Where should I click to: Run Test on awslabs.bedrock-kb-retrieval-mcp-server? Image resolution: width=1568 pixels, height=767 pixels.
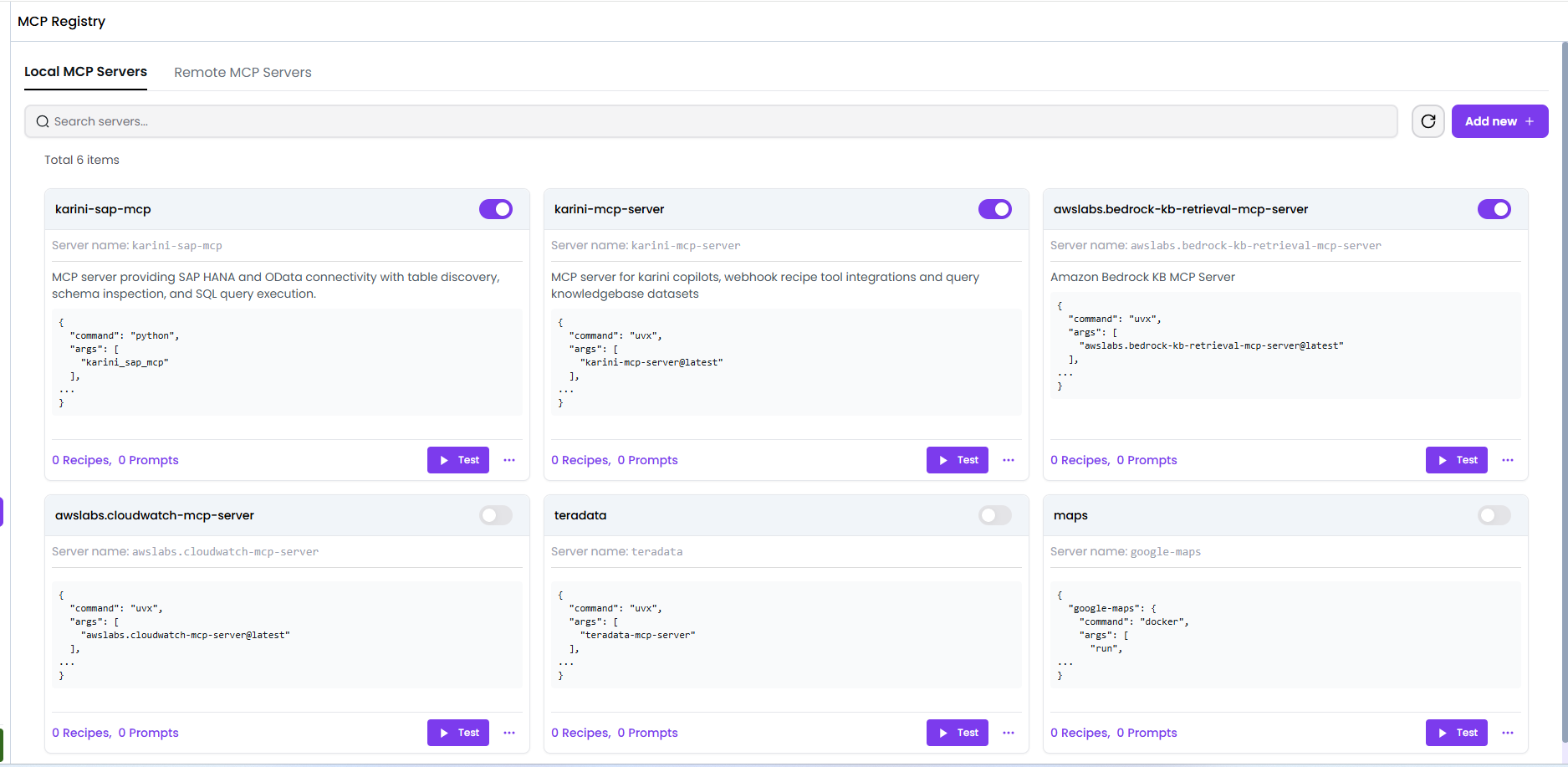coord(1456,459)
